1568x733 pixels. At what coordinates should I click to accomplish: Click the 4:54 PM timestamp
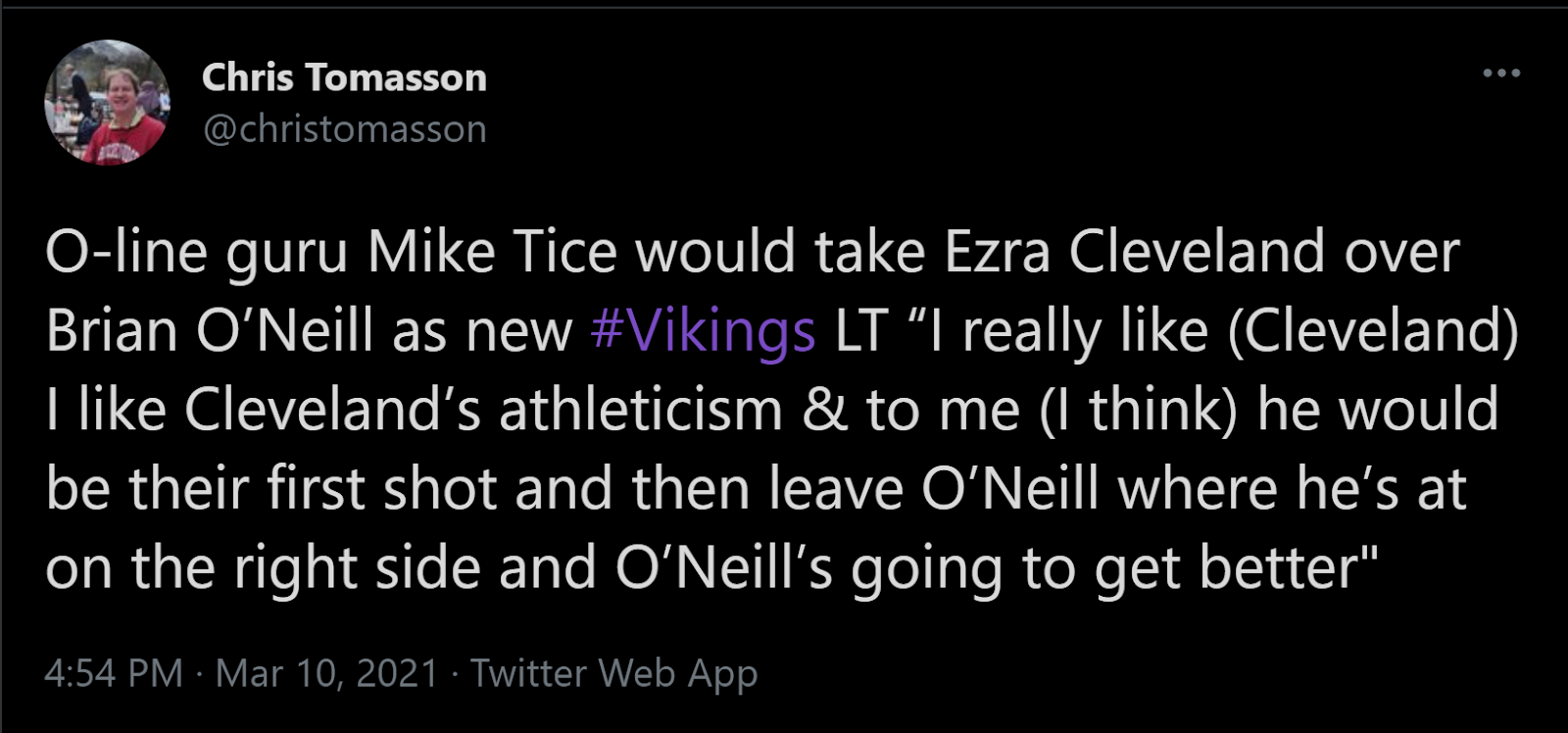point(114,673)
